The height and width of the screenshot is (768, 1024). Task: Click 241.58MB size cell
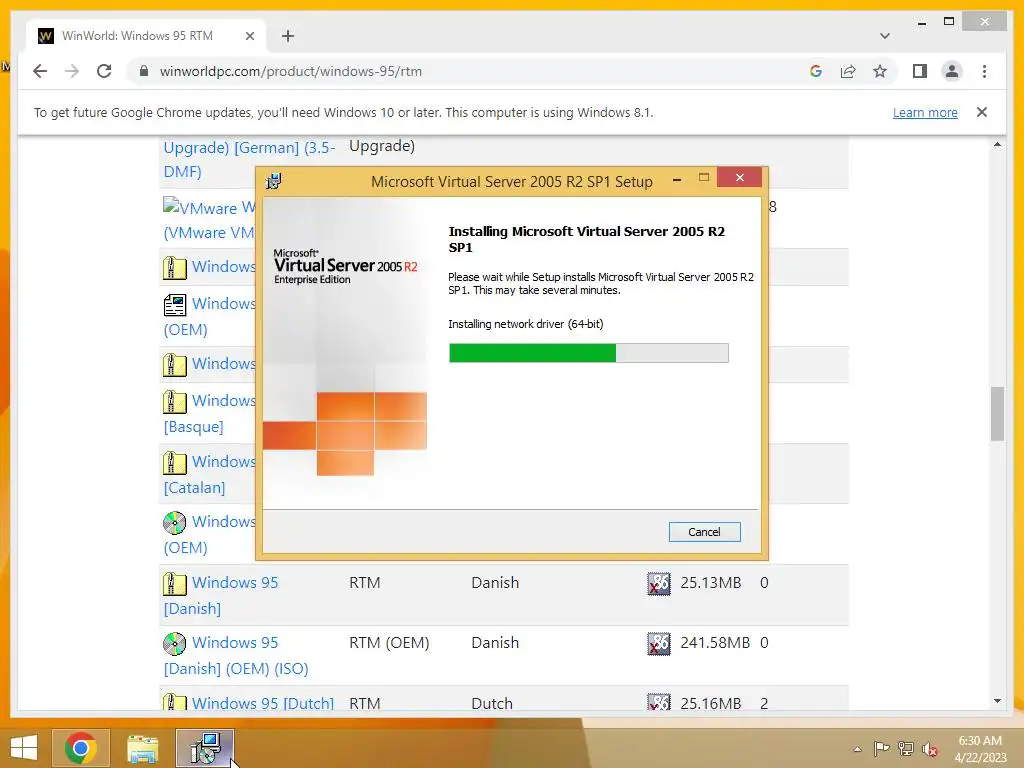click(714, 643)
